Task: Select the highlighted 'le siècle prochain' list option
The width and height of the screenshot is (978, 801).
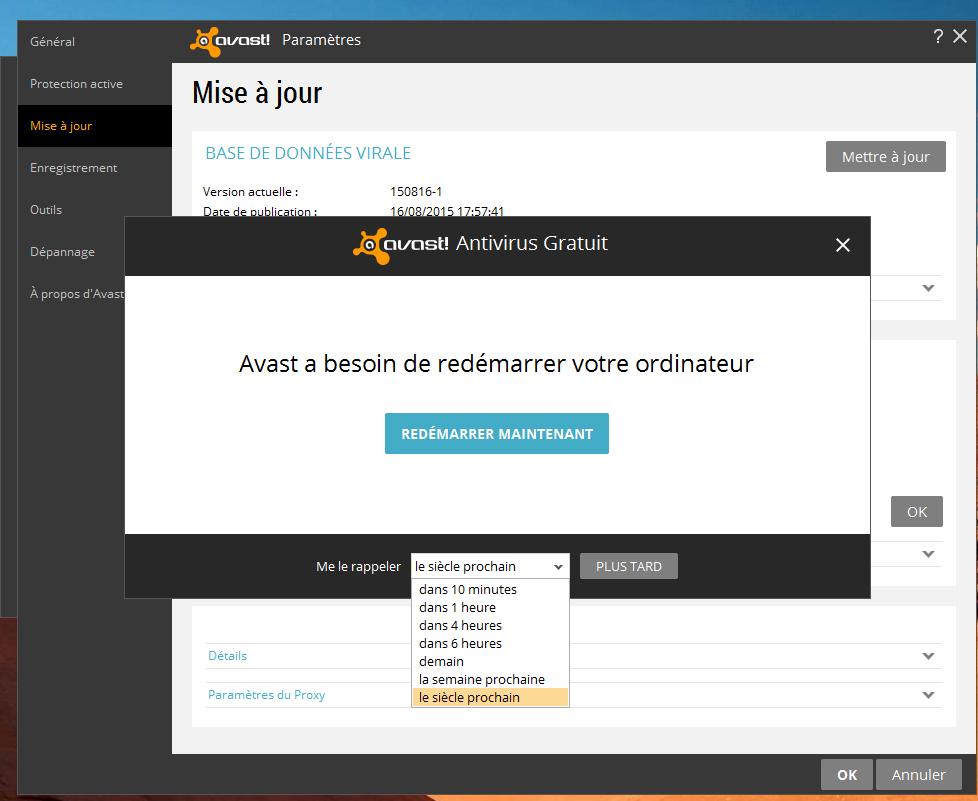Action: click(x=490, y=697)
